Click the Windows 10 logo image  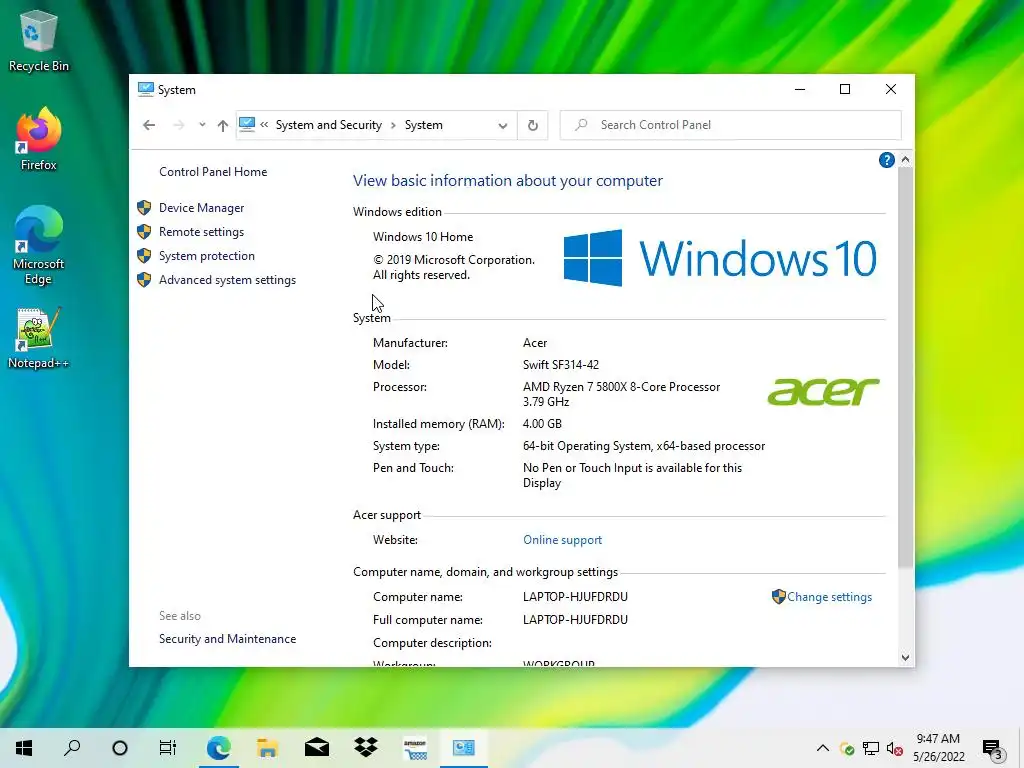[720, 258]
